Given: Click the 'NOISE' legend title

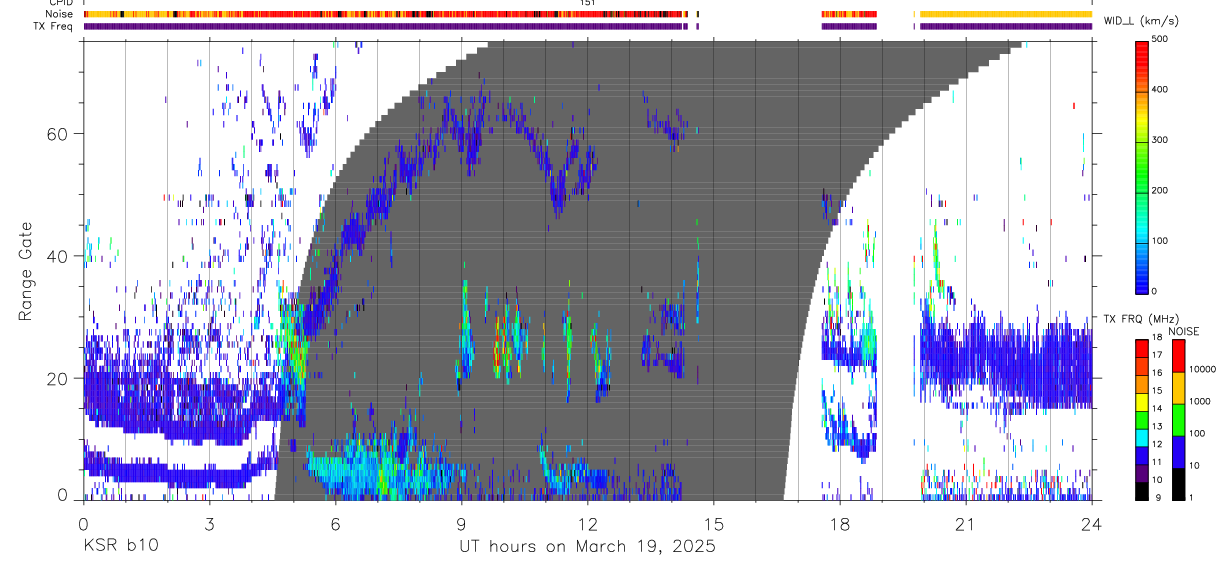Looking at the screenshot, I should [x=1185, y=331].
